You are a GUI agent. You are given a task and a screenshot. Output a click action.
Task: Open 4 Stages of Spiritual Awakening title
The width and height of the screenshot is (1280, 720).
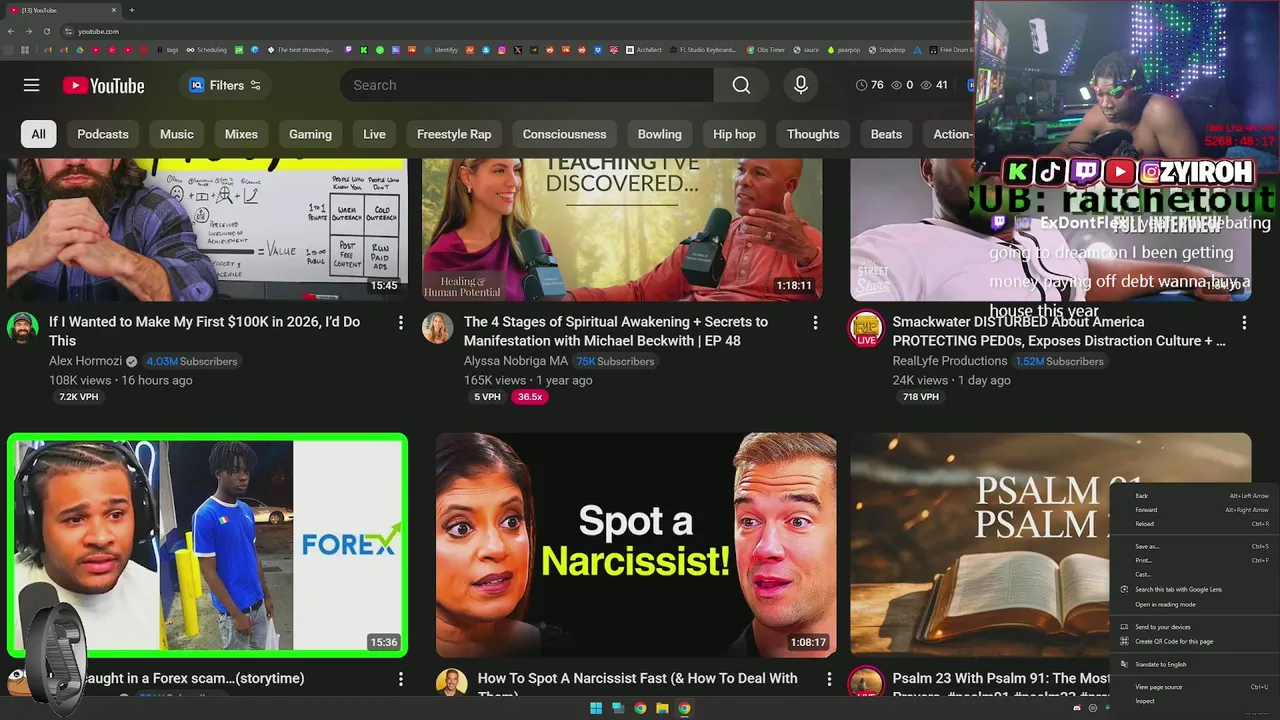[x=616, y=331]
